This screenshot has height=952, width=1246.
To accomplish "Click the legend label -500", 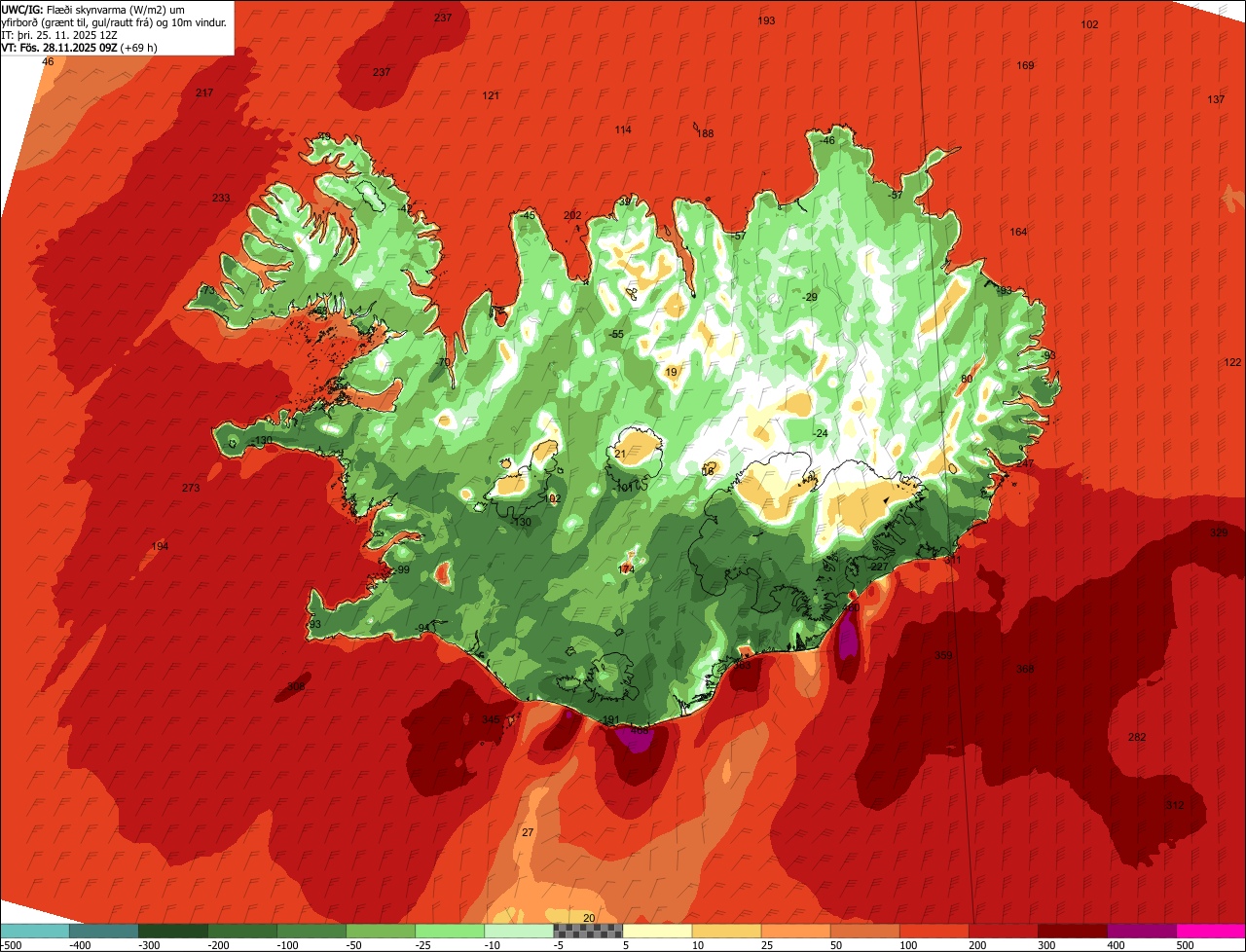I will (12, 945).
